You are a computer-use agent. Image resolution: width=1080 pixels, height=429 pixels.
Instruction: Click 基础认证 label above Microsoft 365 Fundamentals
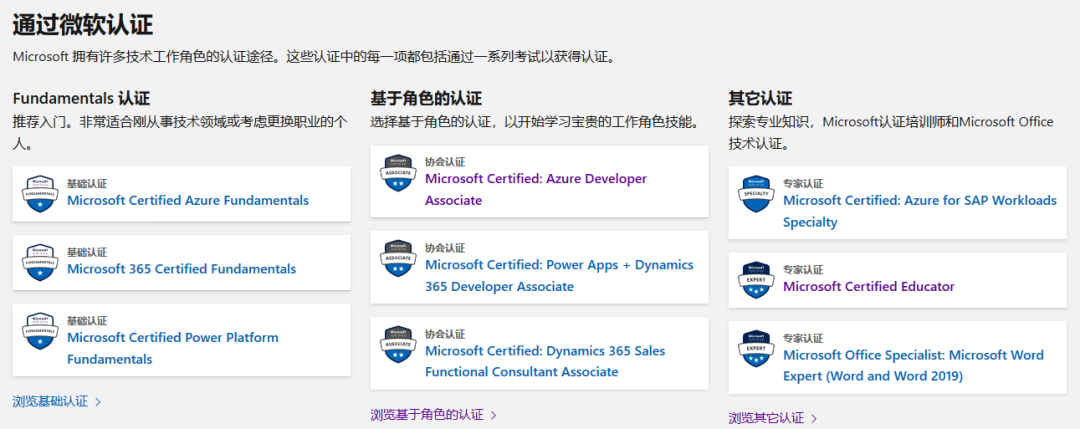[x=87, y=252]
